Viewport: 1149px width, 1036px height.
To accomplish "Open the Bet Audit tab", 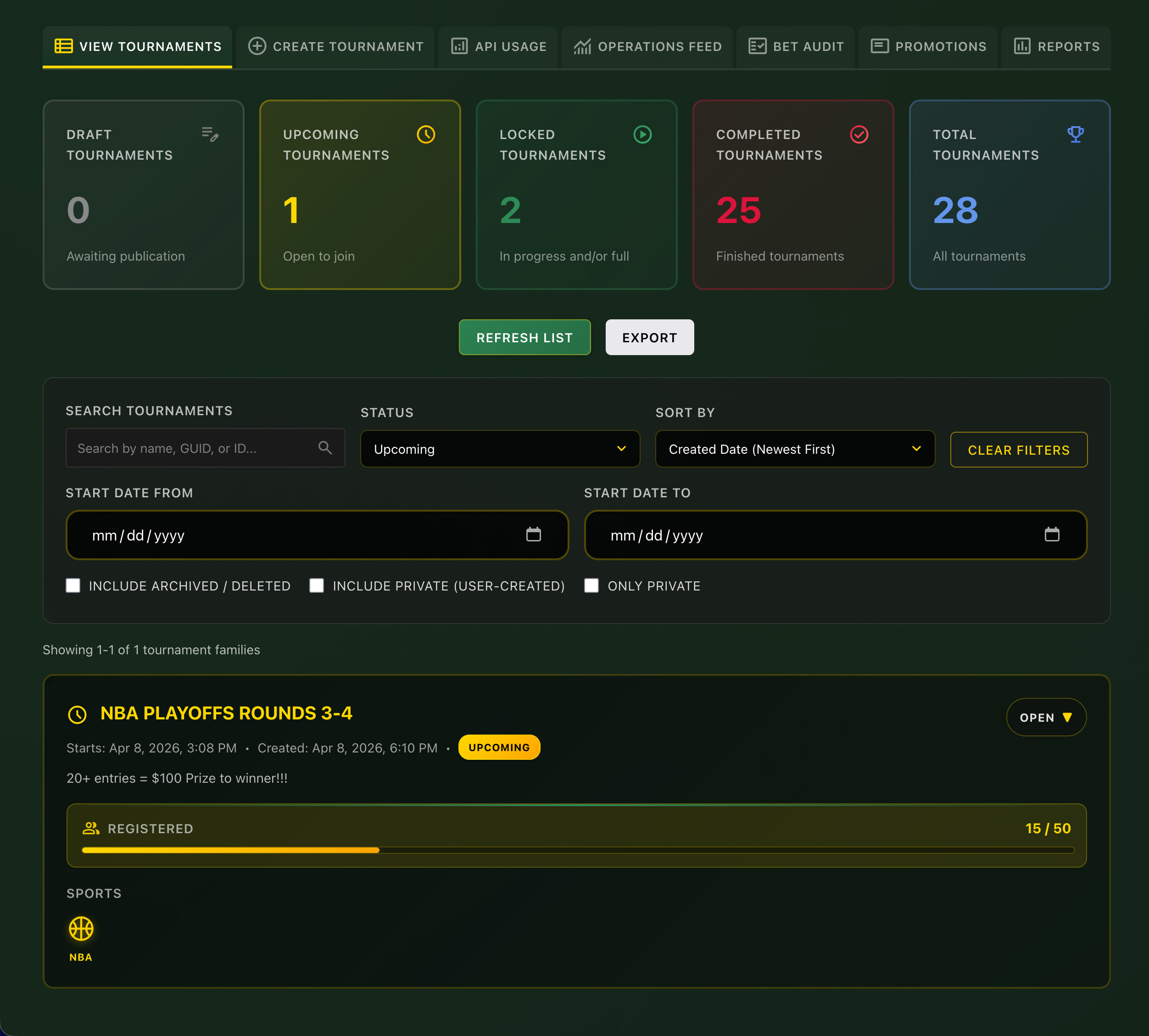I will pyautogui.click(x=795, y=47).
